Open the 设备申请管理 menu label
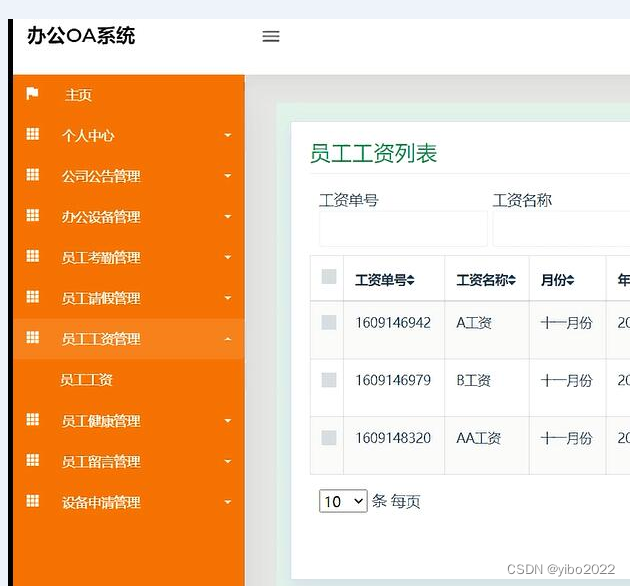 (101, 502)
